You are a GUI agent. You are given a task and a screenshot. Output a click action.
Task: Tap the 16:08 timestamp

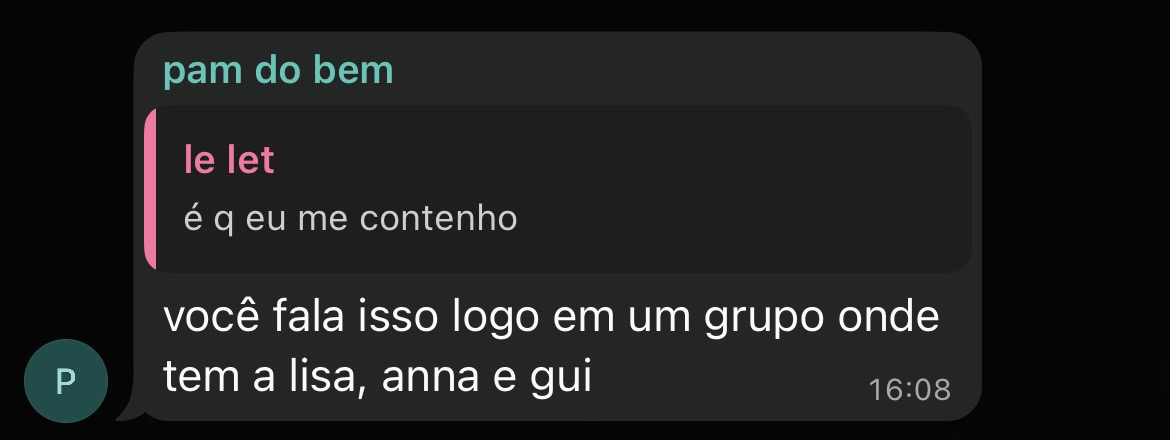pyautogui.click(x=910, y=390)
